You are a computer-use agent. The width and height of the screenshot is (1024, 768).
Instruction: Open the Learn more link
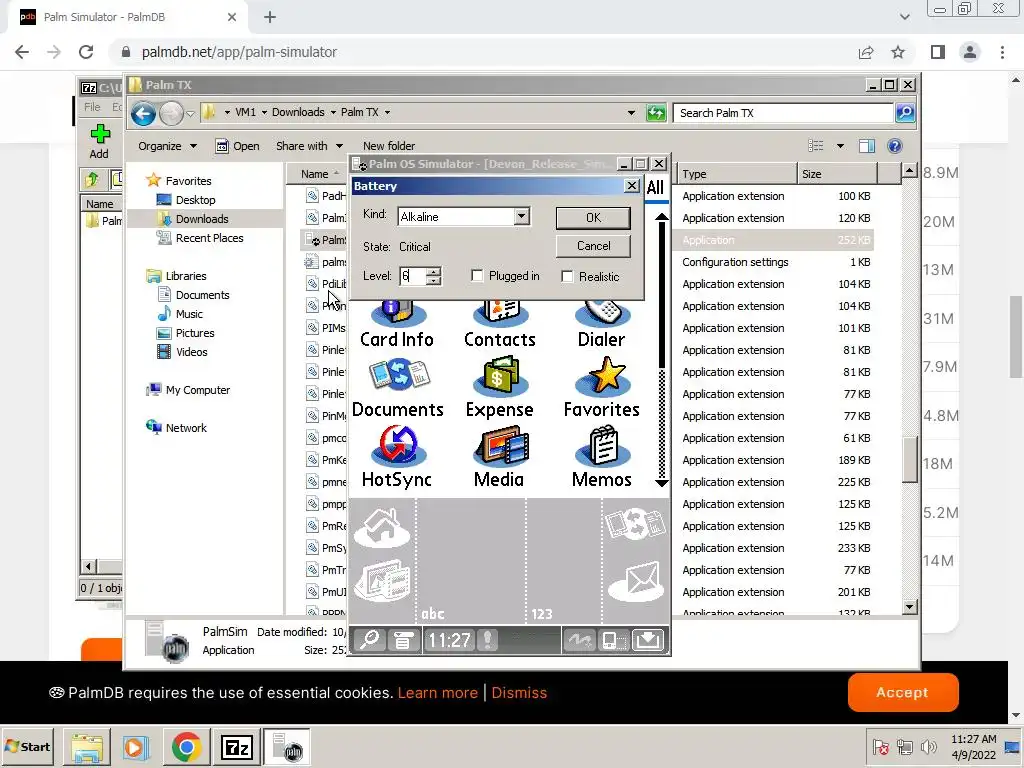(x=438, y=693)
